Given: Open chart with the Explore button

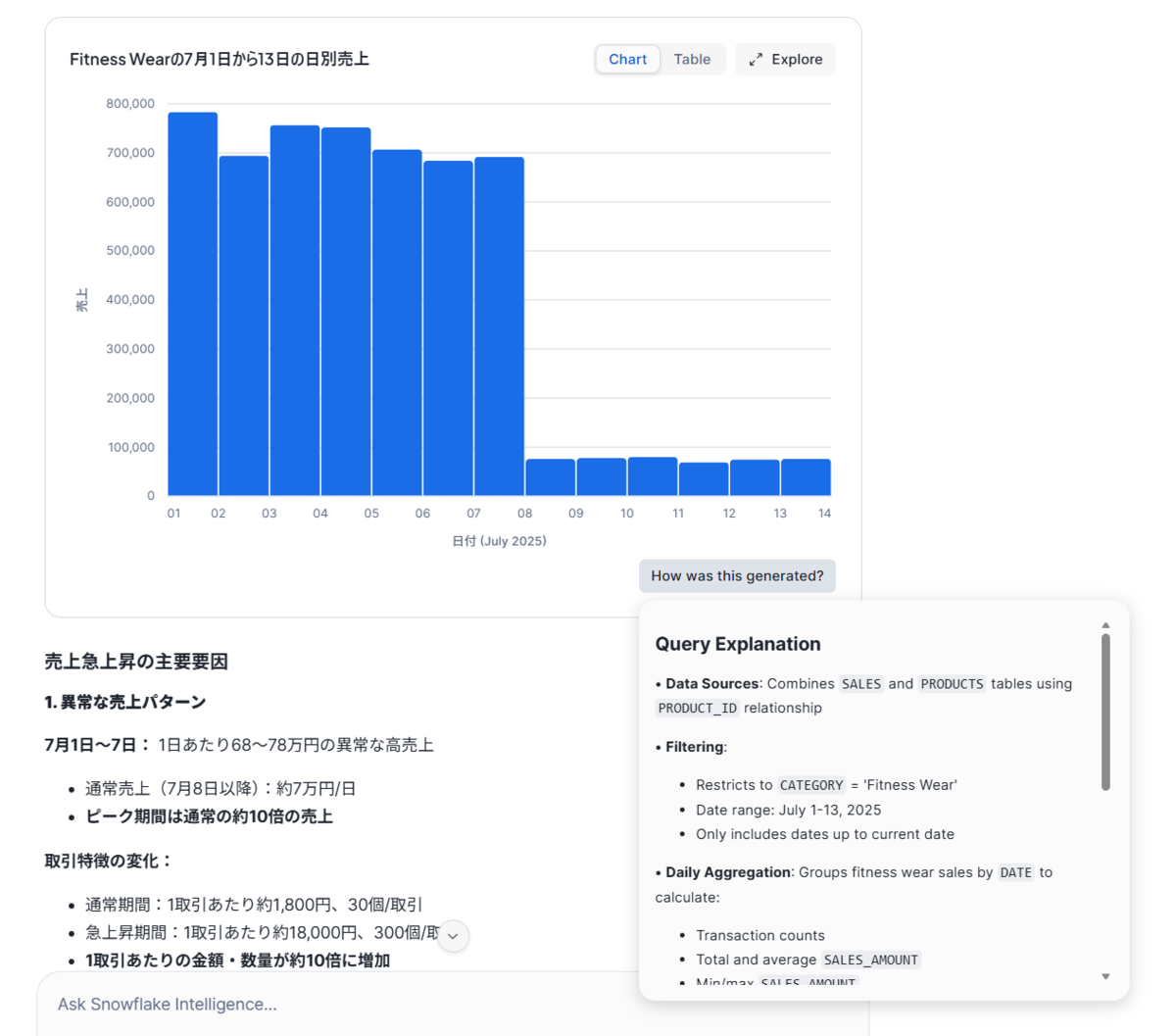Looking at the screenshot, I should pos(786,59).
